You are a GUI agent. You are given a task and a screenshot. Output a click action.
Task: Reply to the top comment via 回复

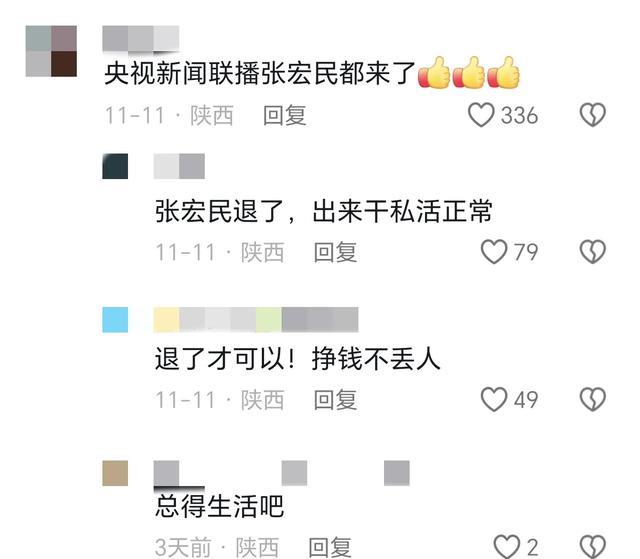click(284, 115)
